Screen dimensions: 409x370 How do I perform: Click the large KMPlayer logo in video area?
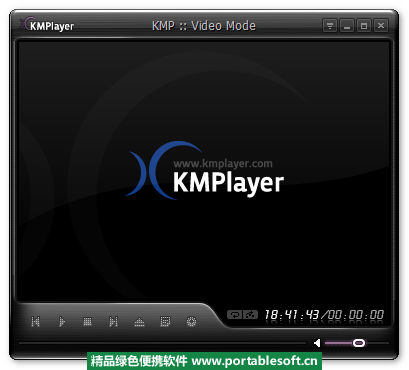click(205, 171)
